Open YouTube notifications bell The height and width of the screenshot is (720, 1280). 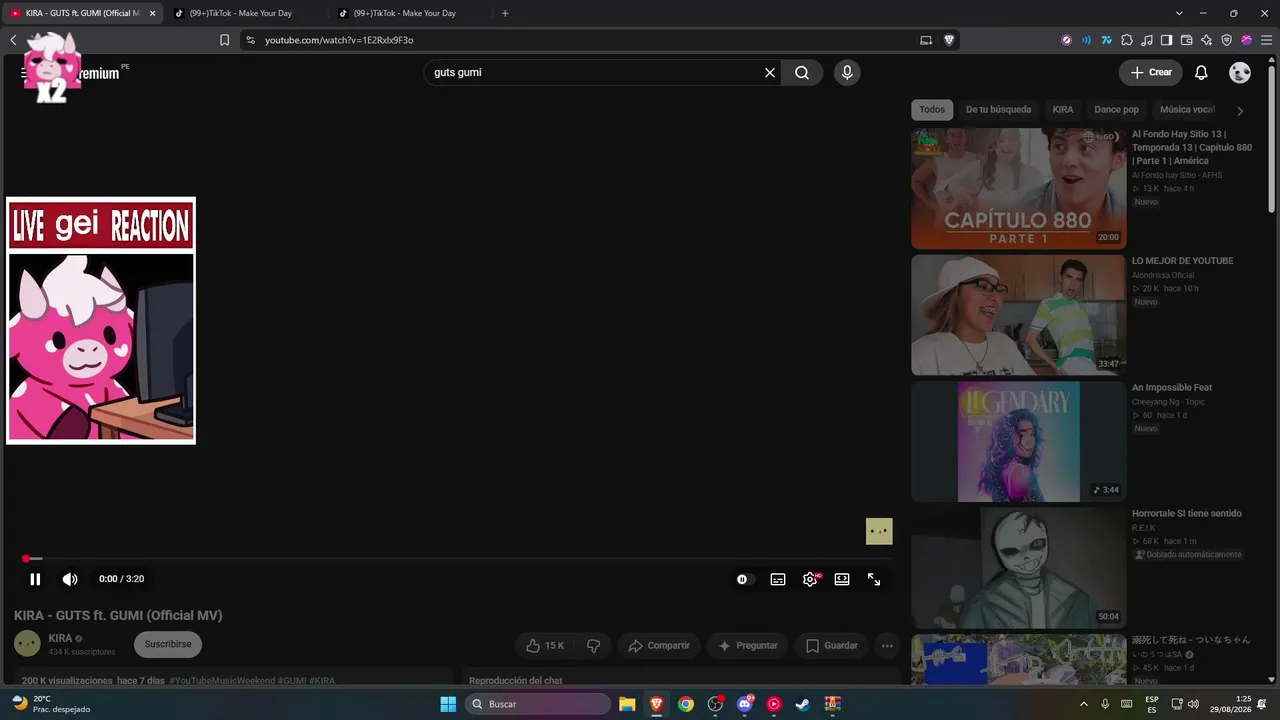coord(1202,73)
